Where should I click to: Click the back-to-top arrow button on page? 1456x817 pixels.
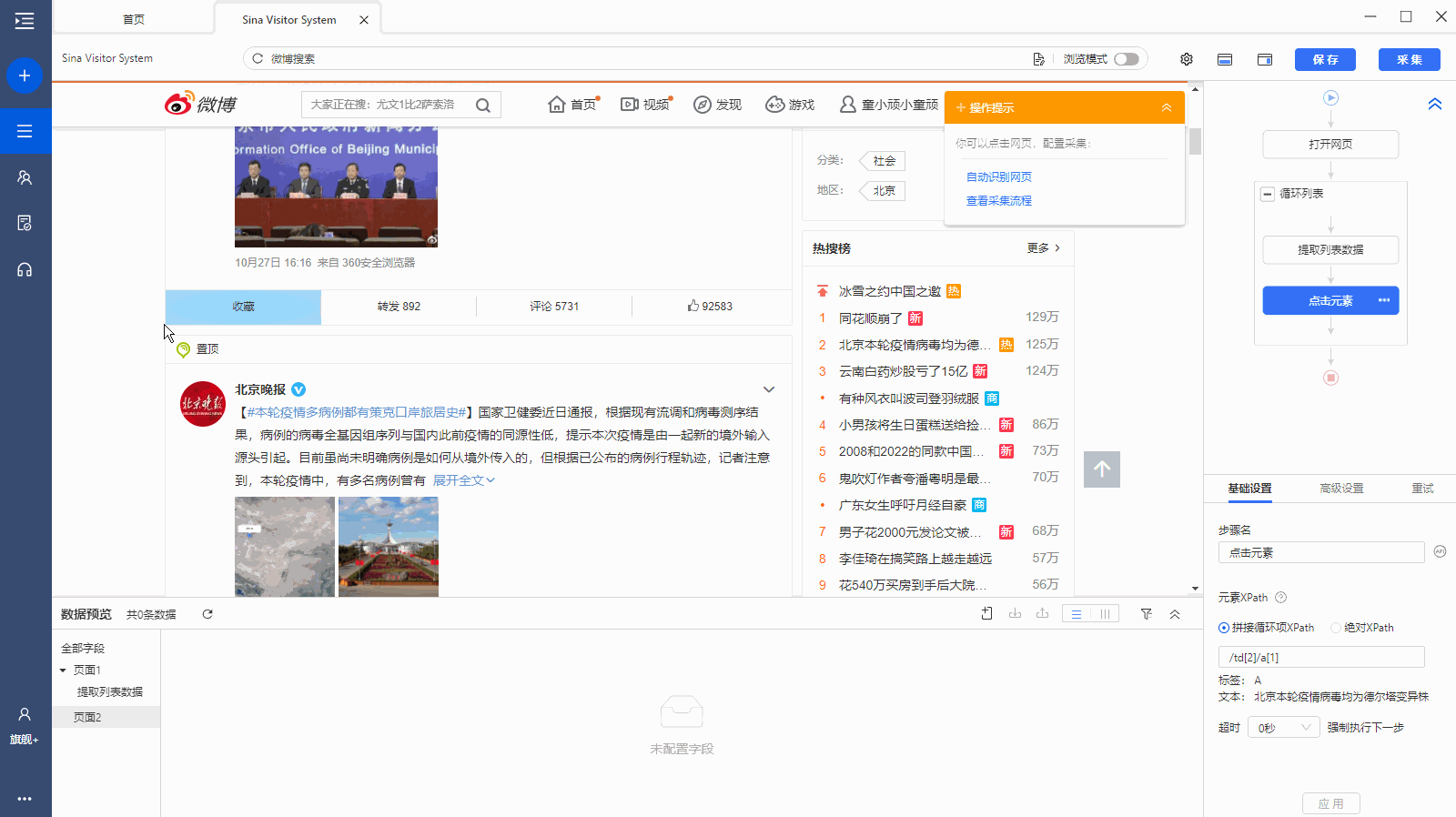[x=1101, y=469]
